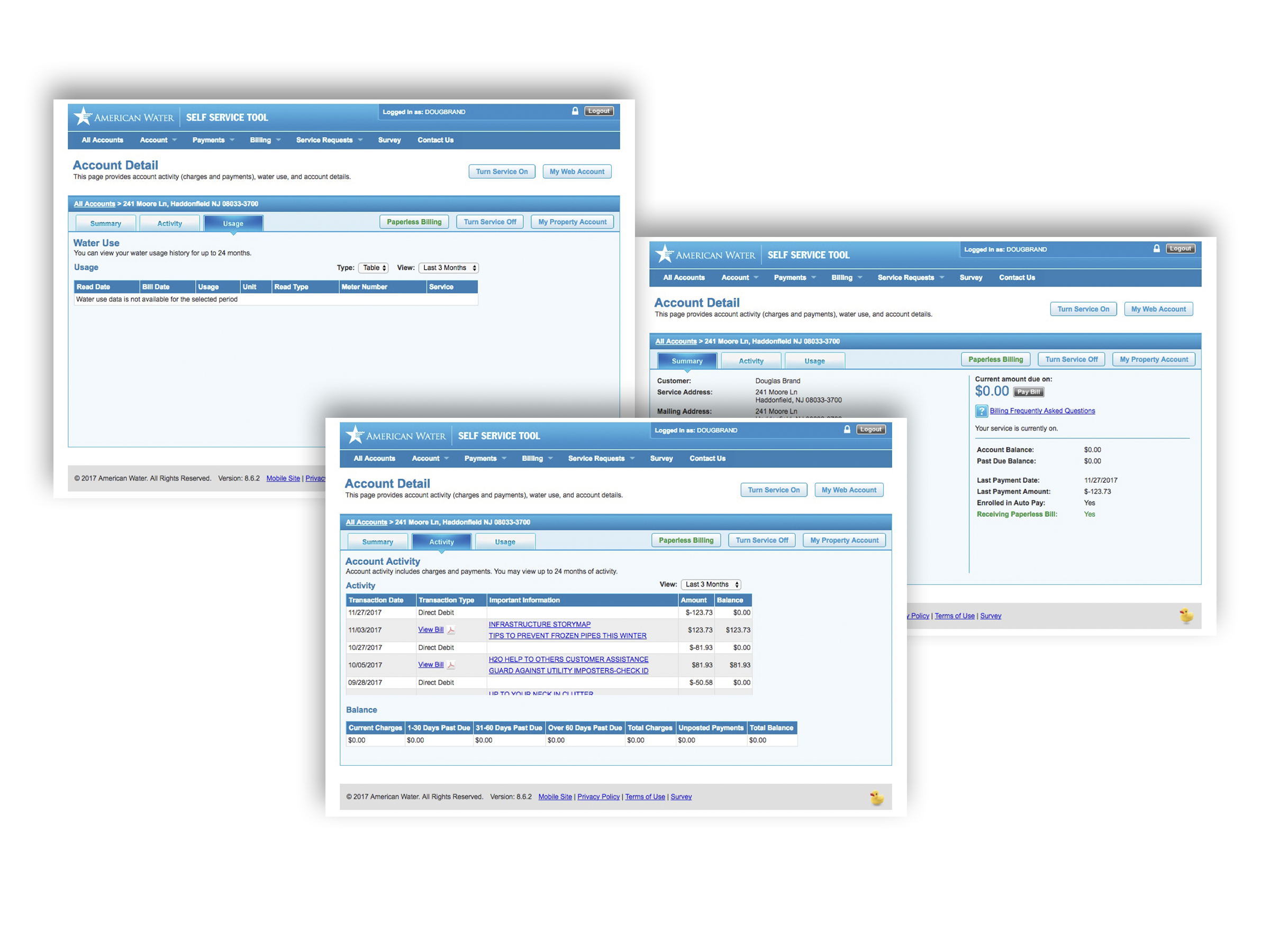Click the PDF icon beside 11/03/2017 View Bill
This screenshot has width=1270, height=952.
click(x=451, y=630)
